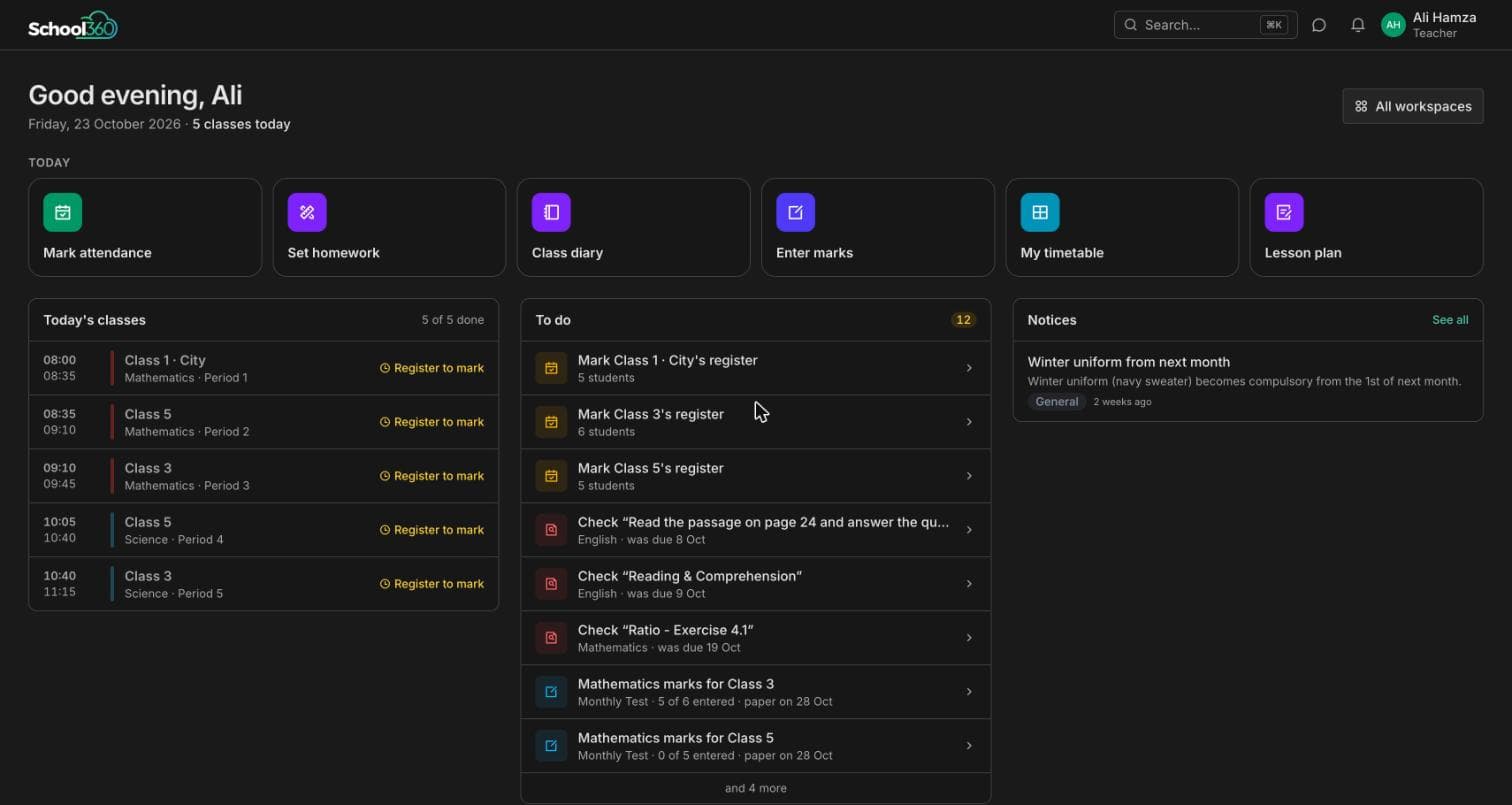Open the School360 logo home link
The width and height of the screenshot is (1512, 805).
(x=73, y=26)
